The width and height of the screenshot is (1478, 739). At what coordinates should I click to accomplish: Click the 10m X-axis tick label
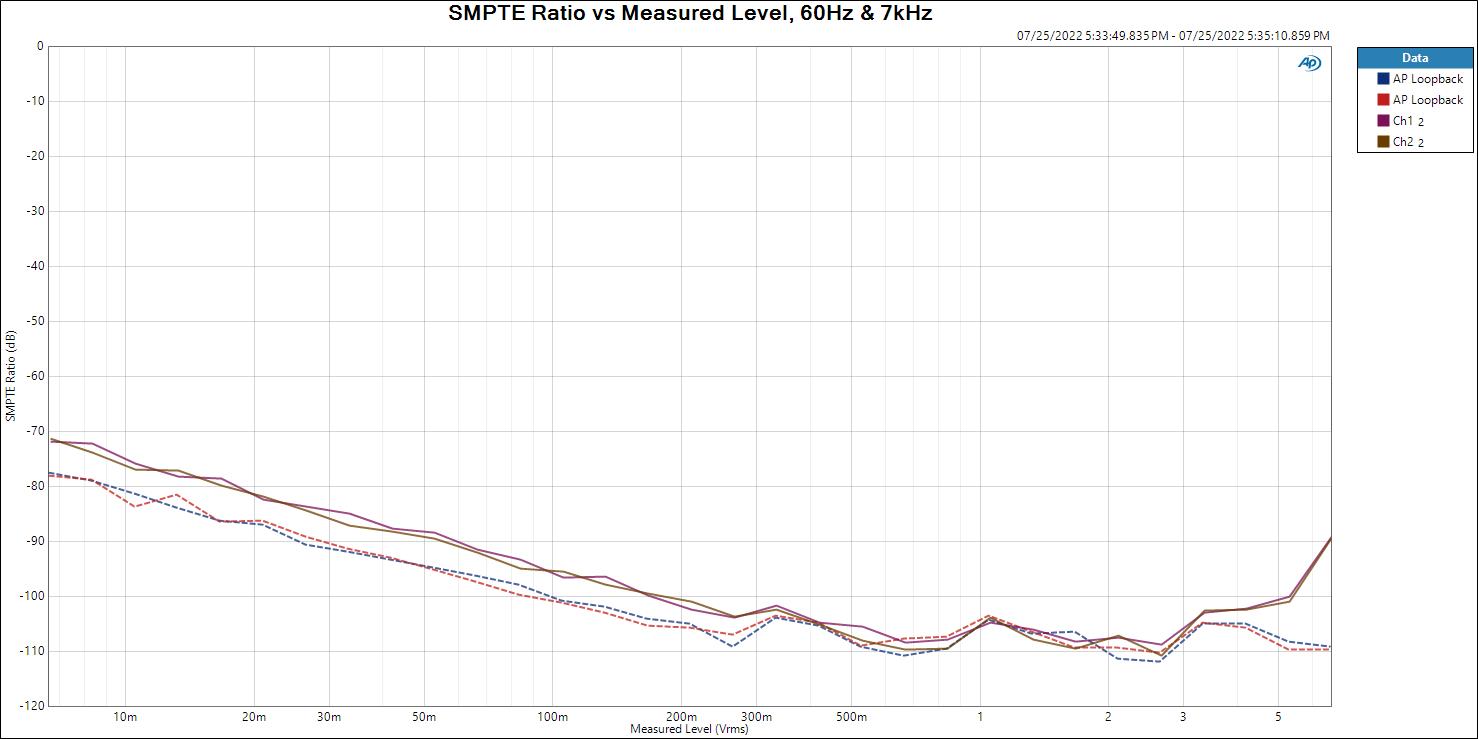(125, 717)
